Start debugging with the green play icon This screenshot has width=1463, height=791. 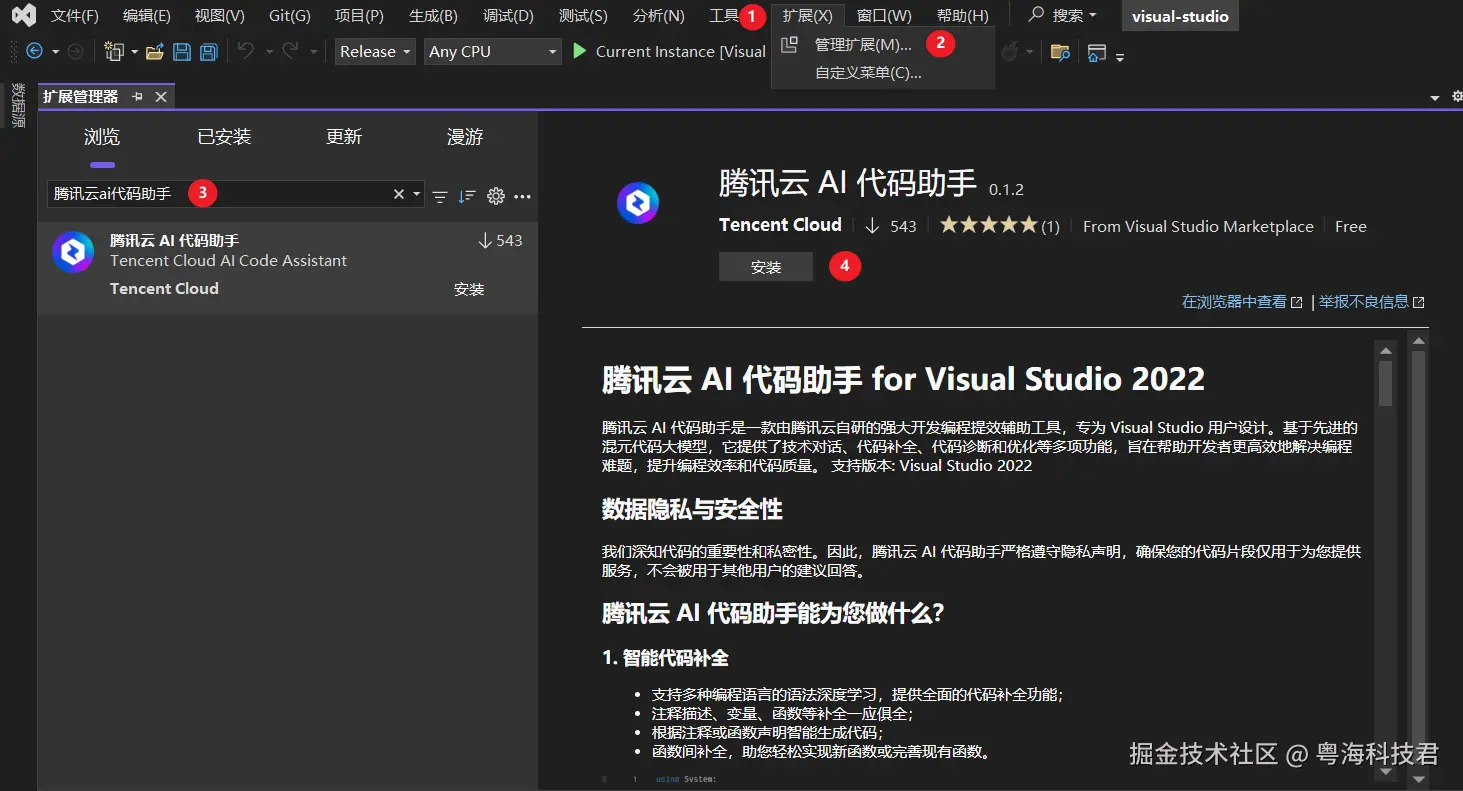click(579, 51)
